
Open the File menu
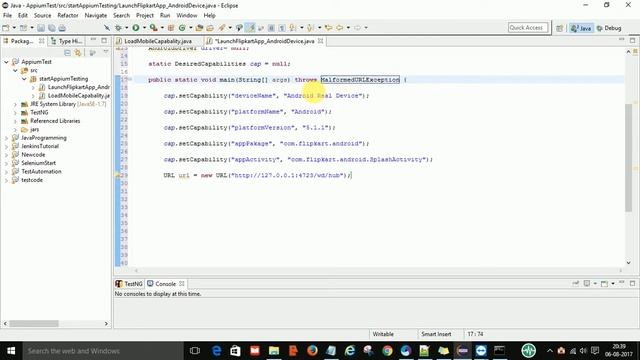coord(7,16)
